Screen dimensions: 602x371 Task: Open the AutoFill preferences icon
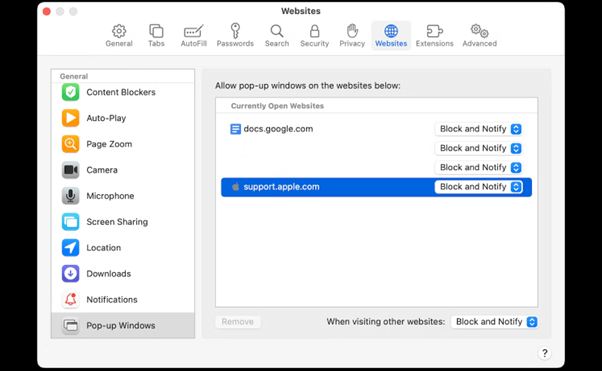click(194, 31)
